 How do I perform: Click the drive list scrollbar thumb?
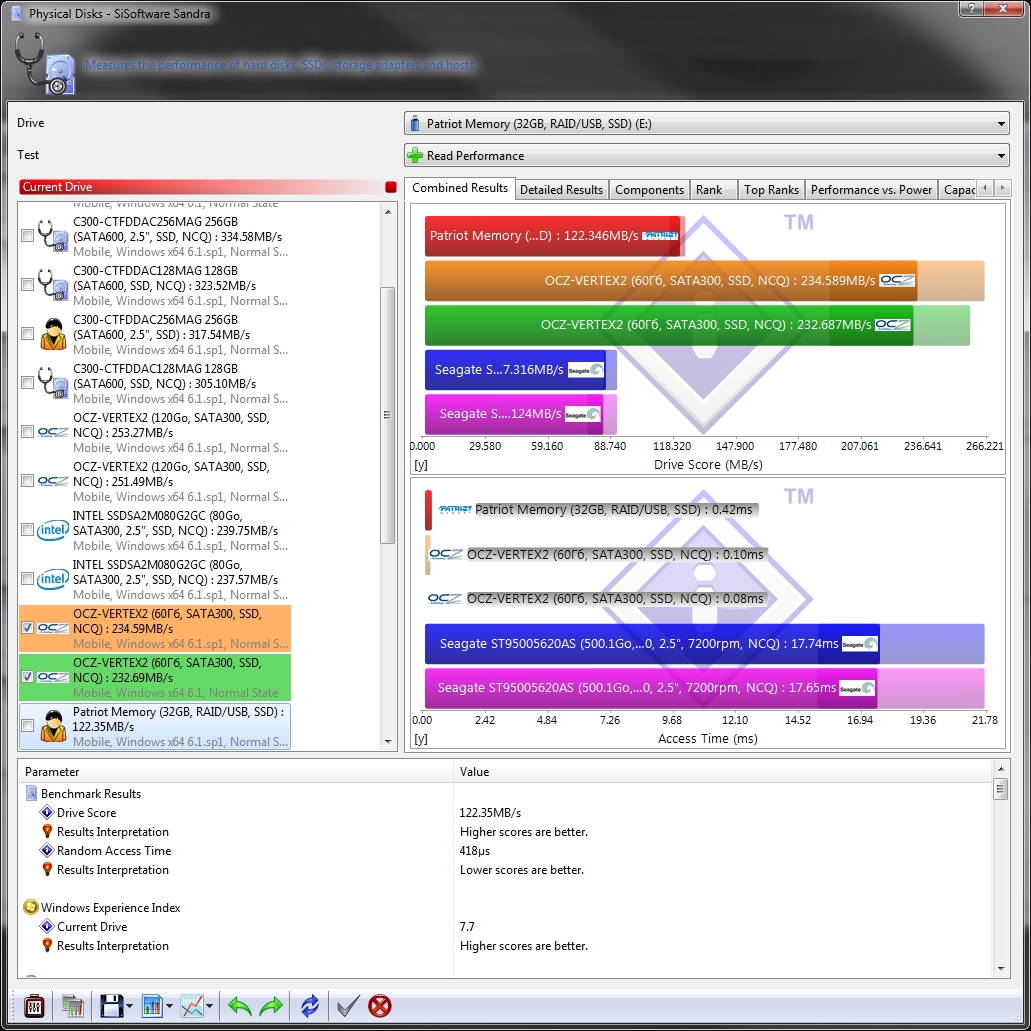click(x=387, y=415)
